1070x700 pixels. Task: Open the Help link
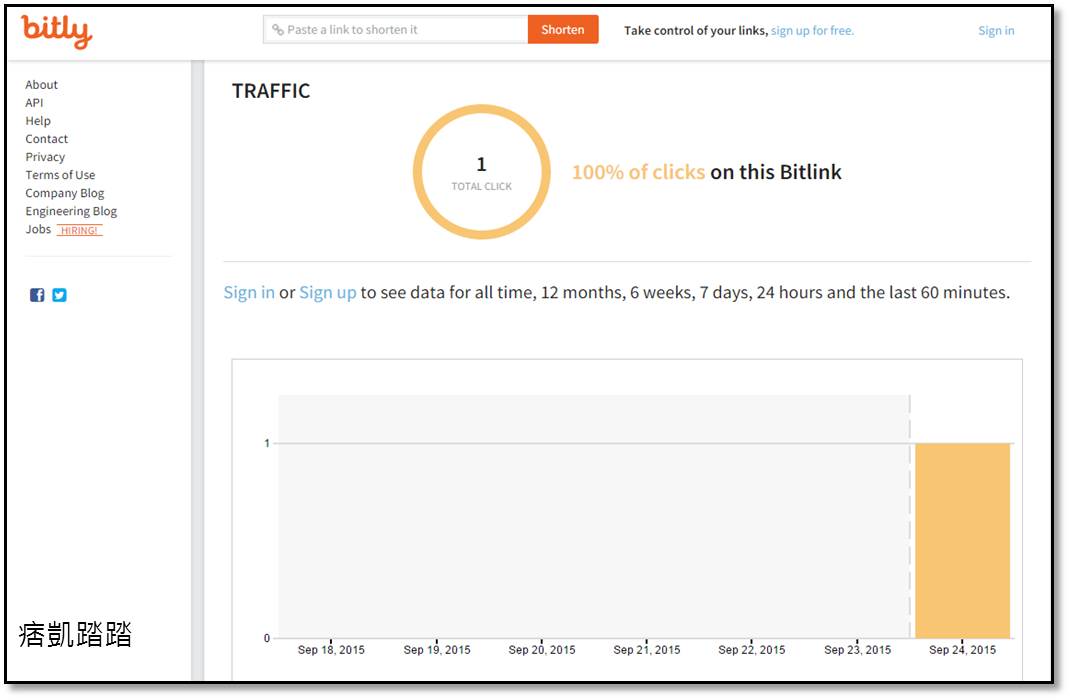coord(38,121)
